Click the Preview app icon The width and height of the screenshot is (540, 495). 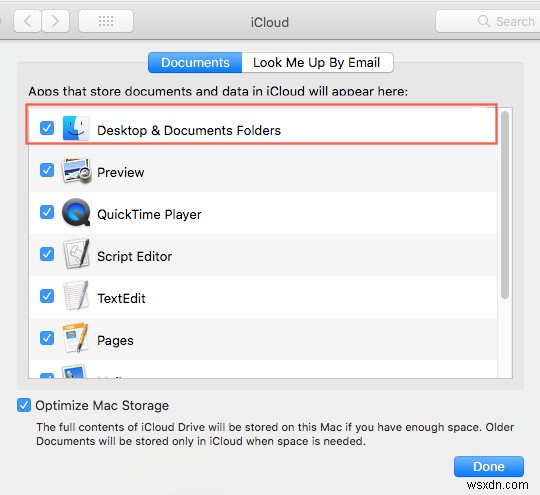pyautogui.click(x=76, y=171)
